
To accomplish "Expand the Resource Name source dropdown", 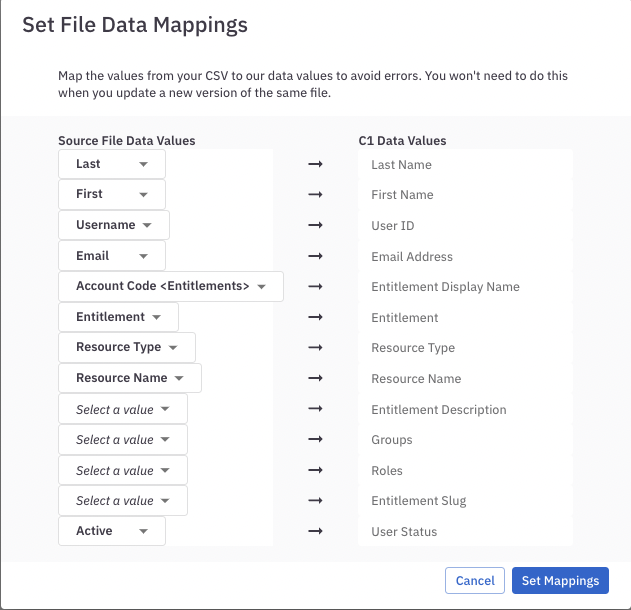I will coord(130,378).
